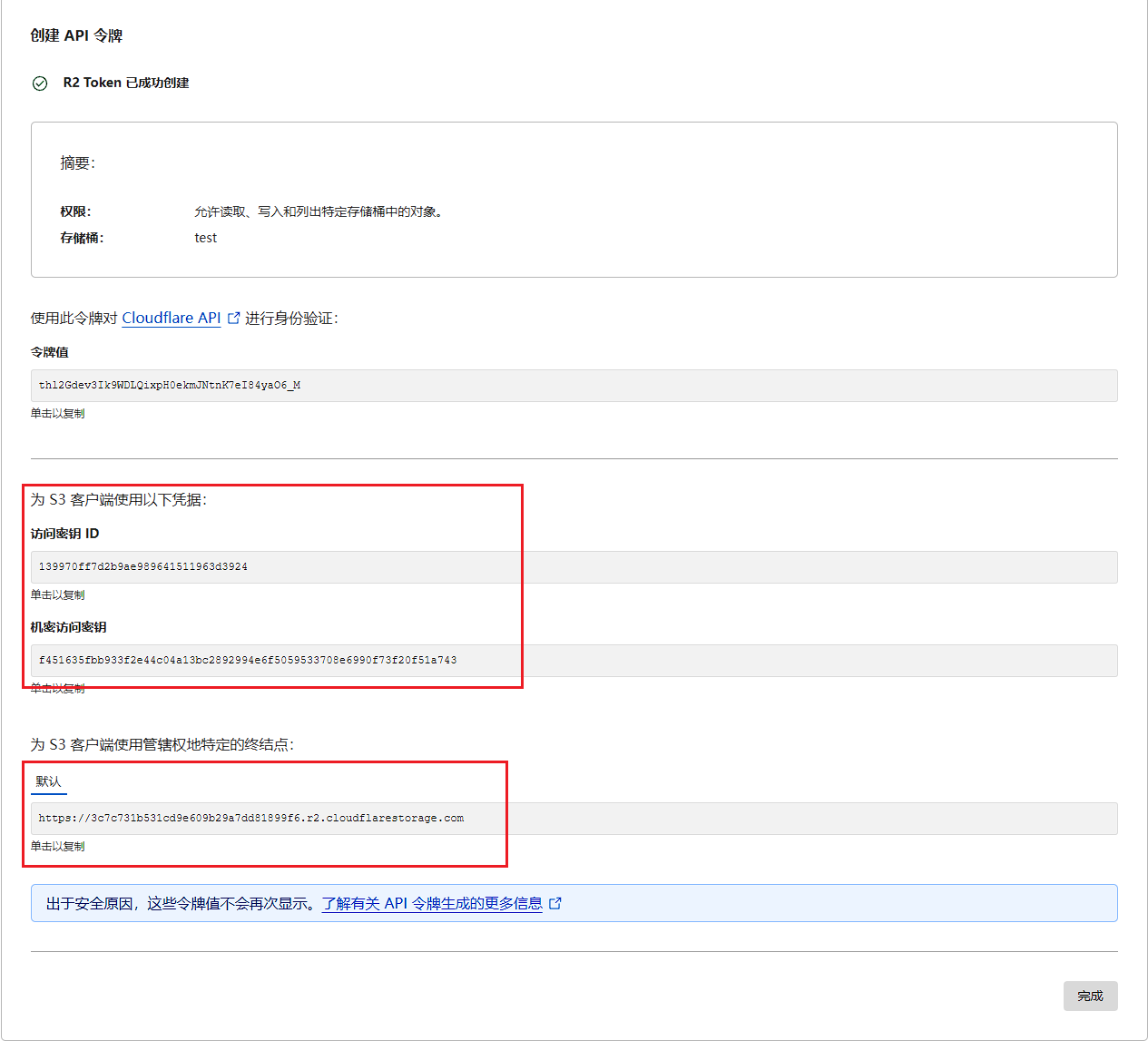Click 单击以复制 below the secret access key
1148x1041 pixels.
tap(58, 689)
